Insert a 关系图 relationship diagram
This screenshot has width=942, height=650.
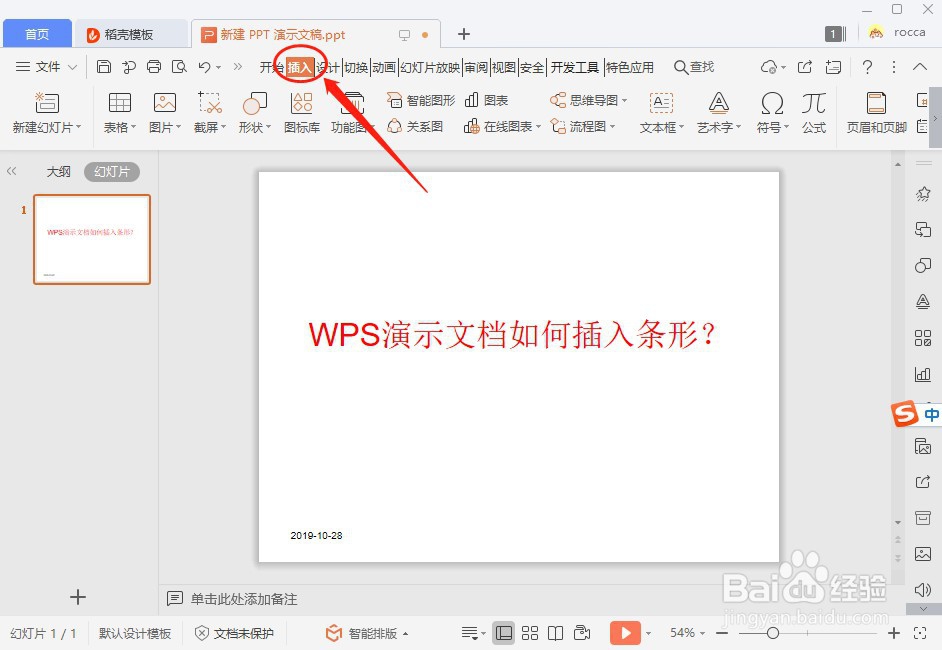click(415, 126)
